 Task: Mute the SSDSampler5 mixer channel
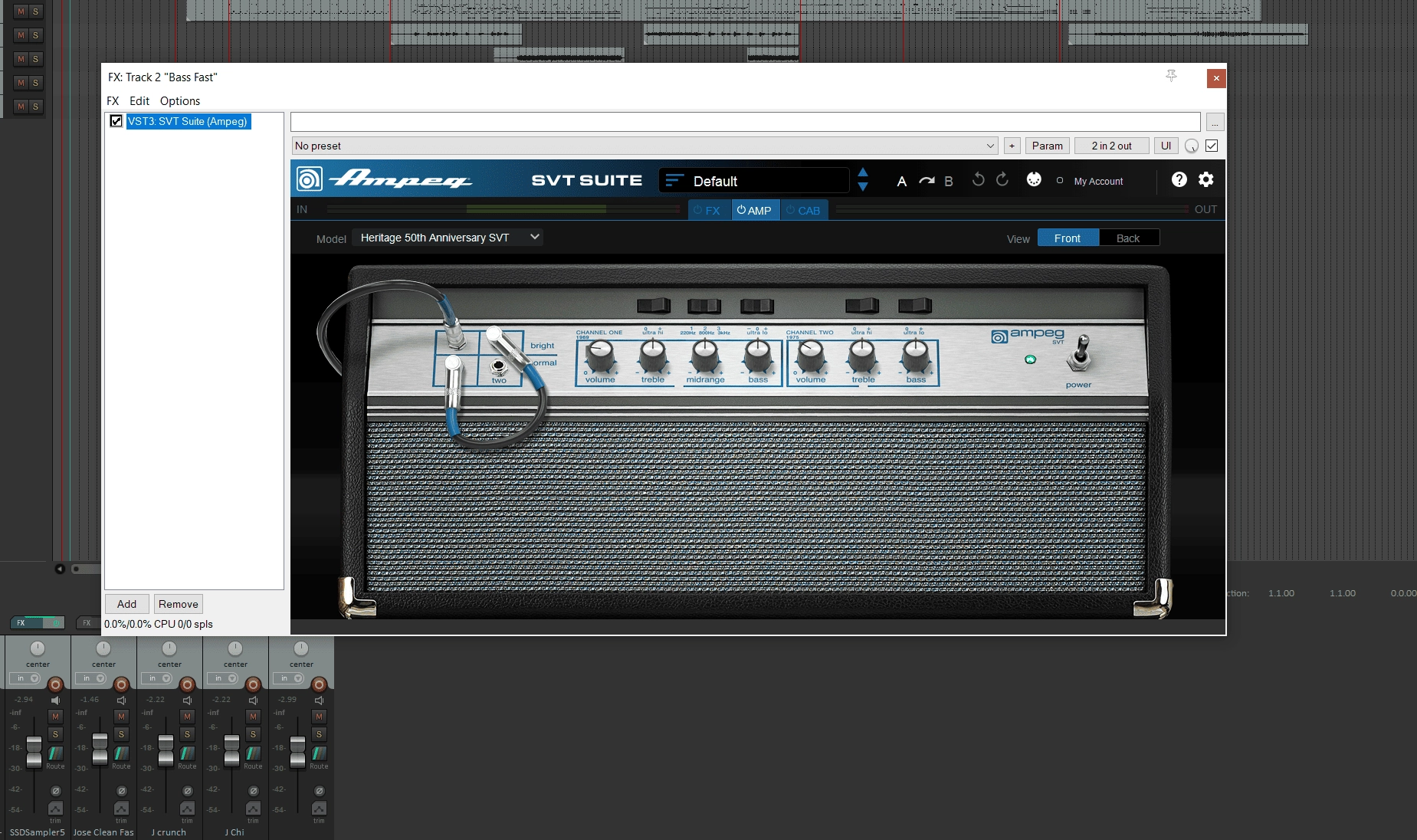tap(55, 717)
